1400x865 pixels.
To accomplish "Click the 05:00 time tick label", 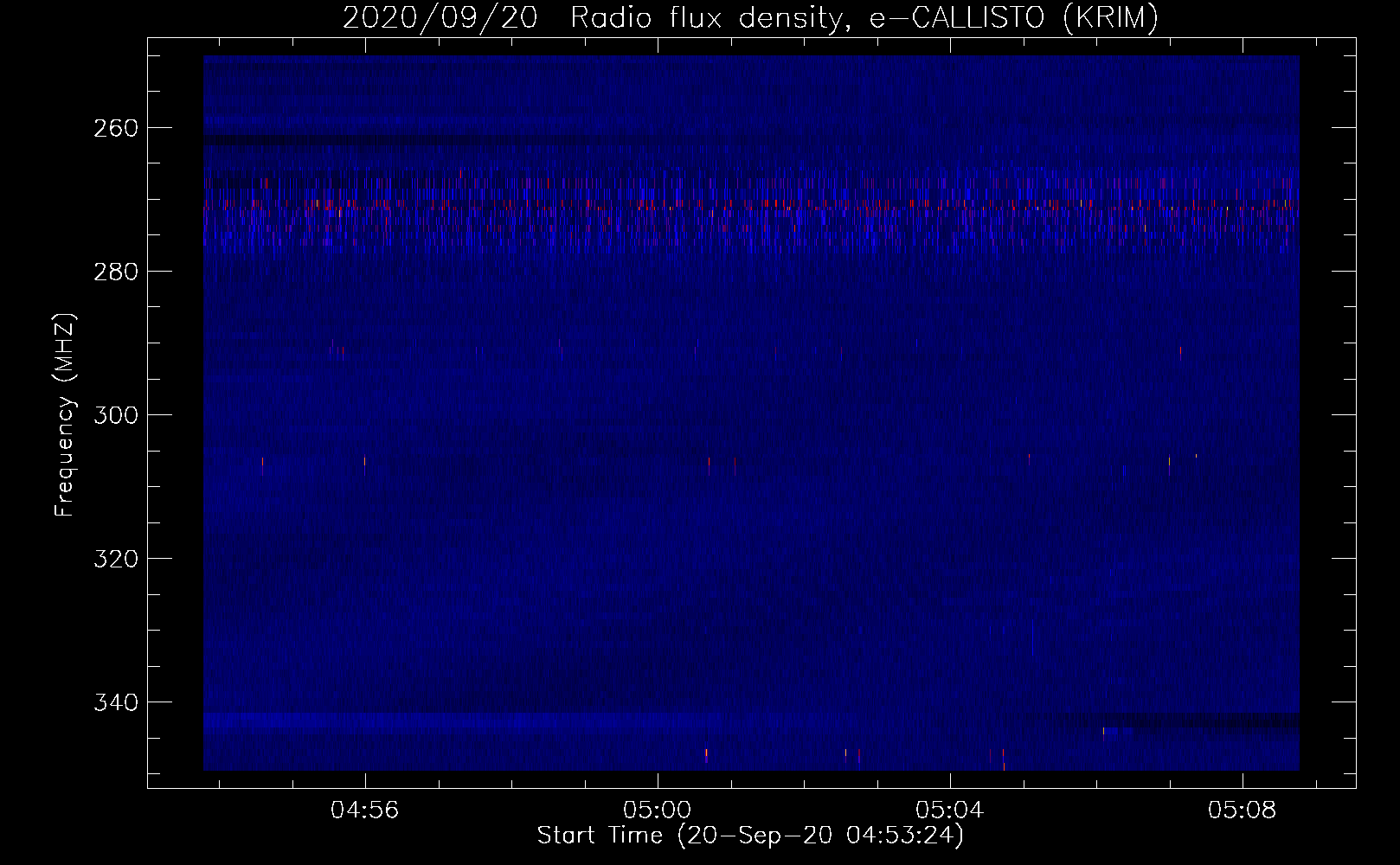I will pyautogui.click(x=658, y=811).
